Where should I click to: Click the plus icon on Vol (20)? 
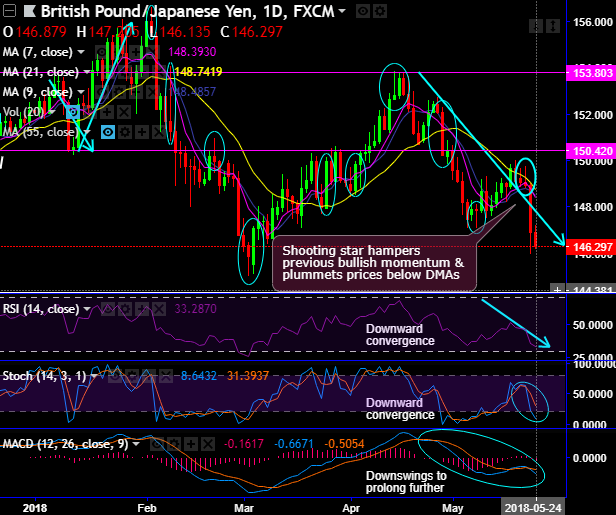(107, 112)
